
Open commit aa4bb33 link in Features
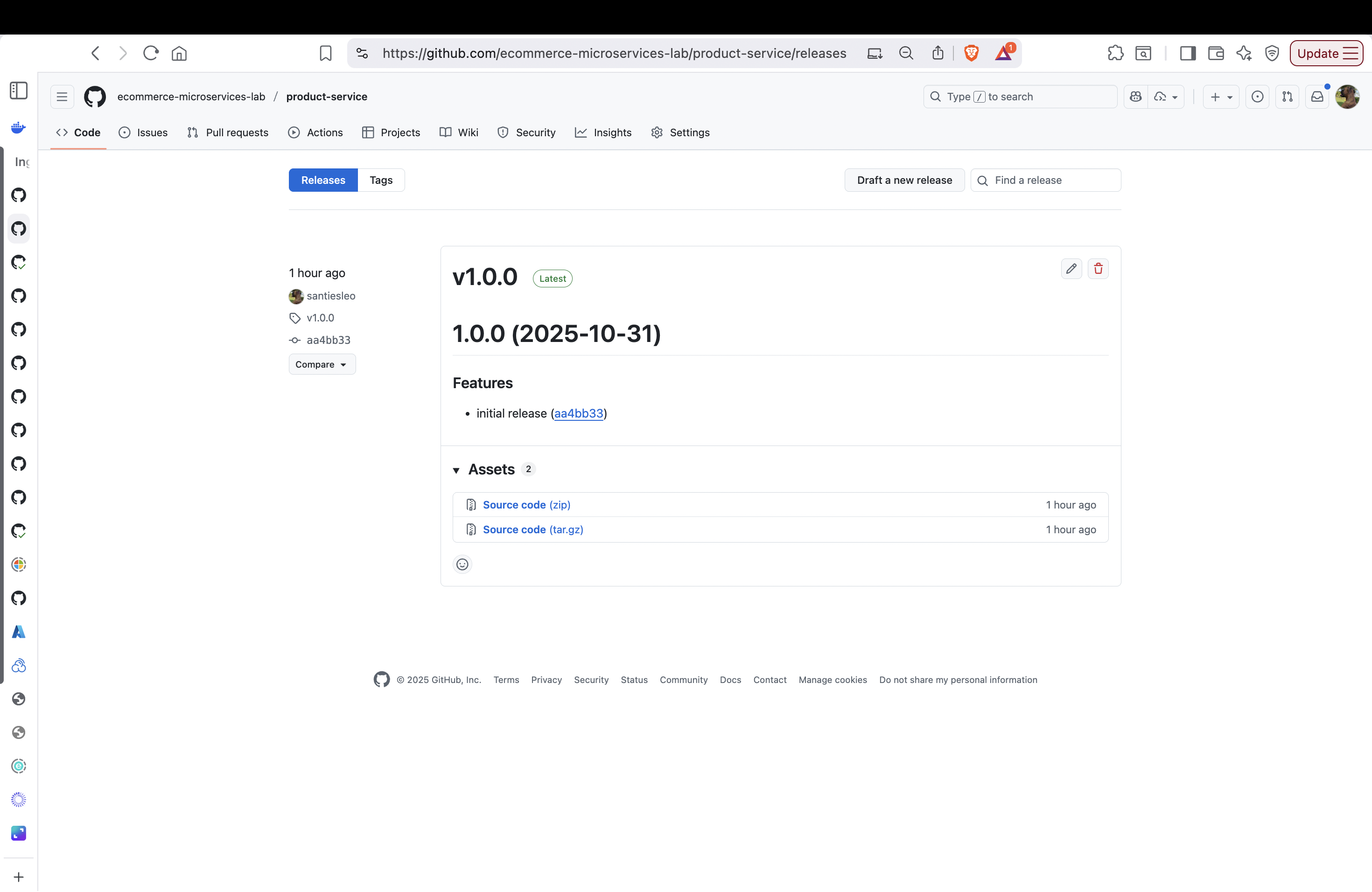[x=578, y=413]
